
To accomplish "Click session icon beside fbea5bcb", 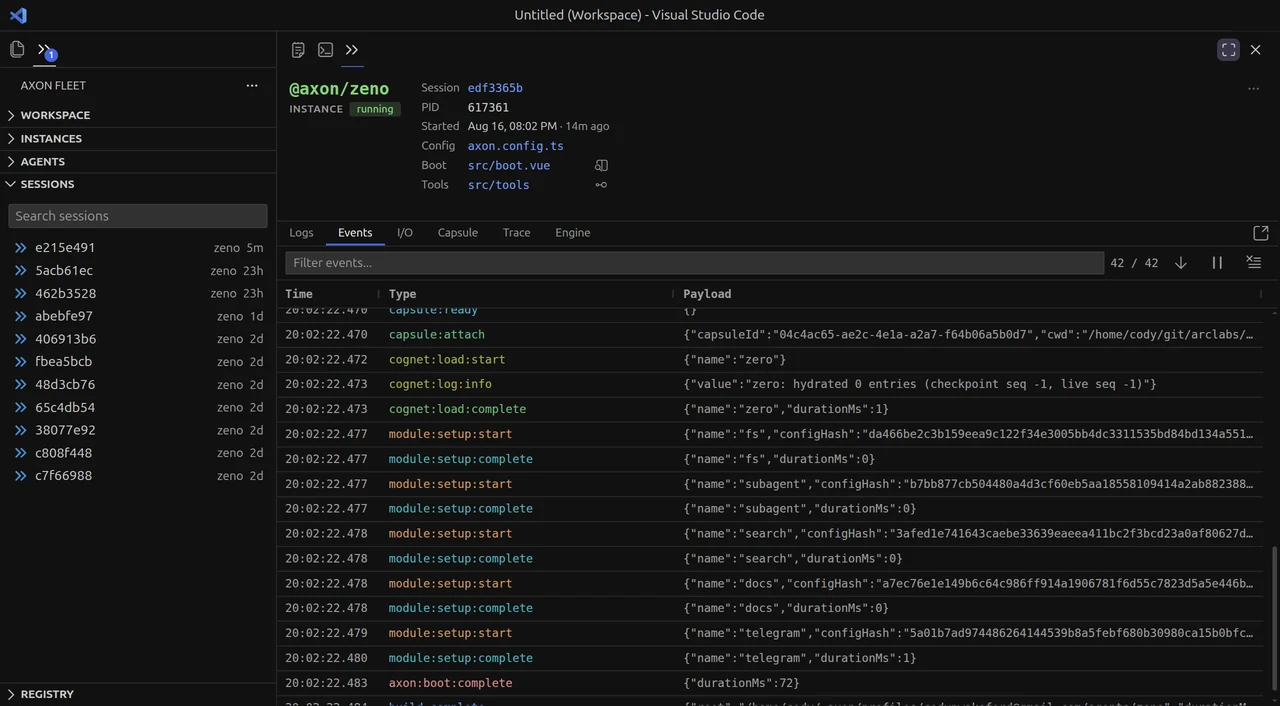I will coord(20,362).
